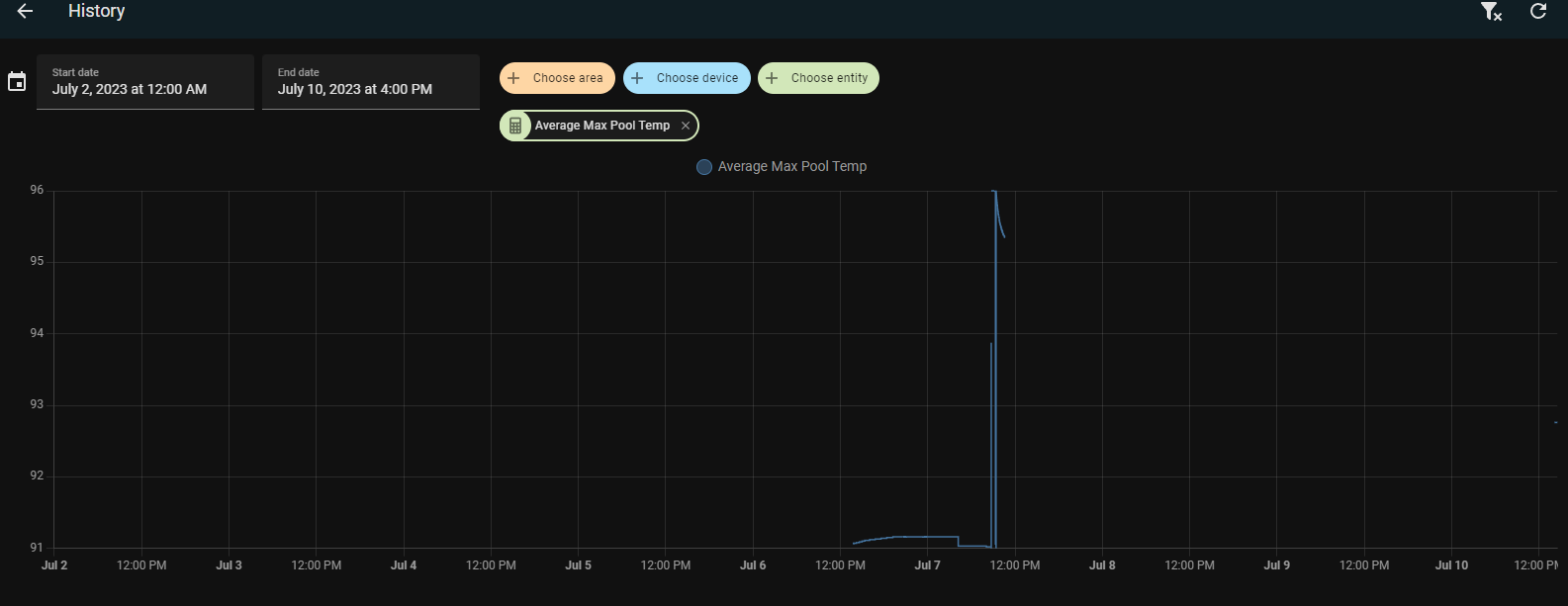Image resolution: width=1568 pixels, height=606 pixels.
Task: Open the Choose device picker
Action: [696, 78]
